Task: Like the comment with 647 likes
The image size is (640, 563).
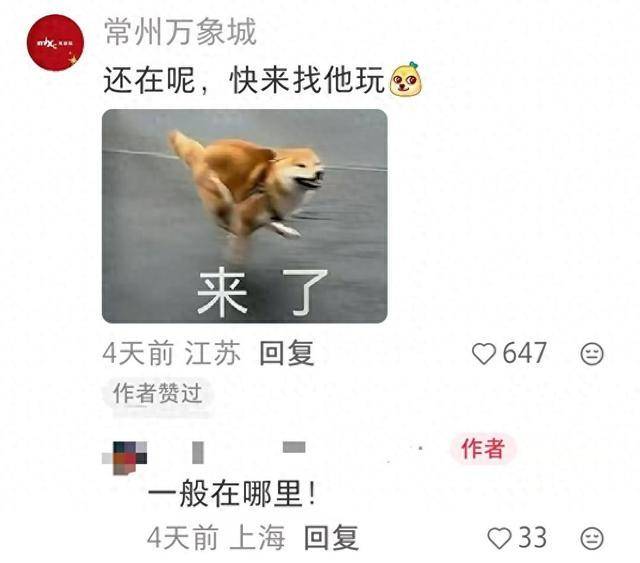Action: click(x=484, y=354)
